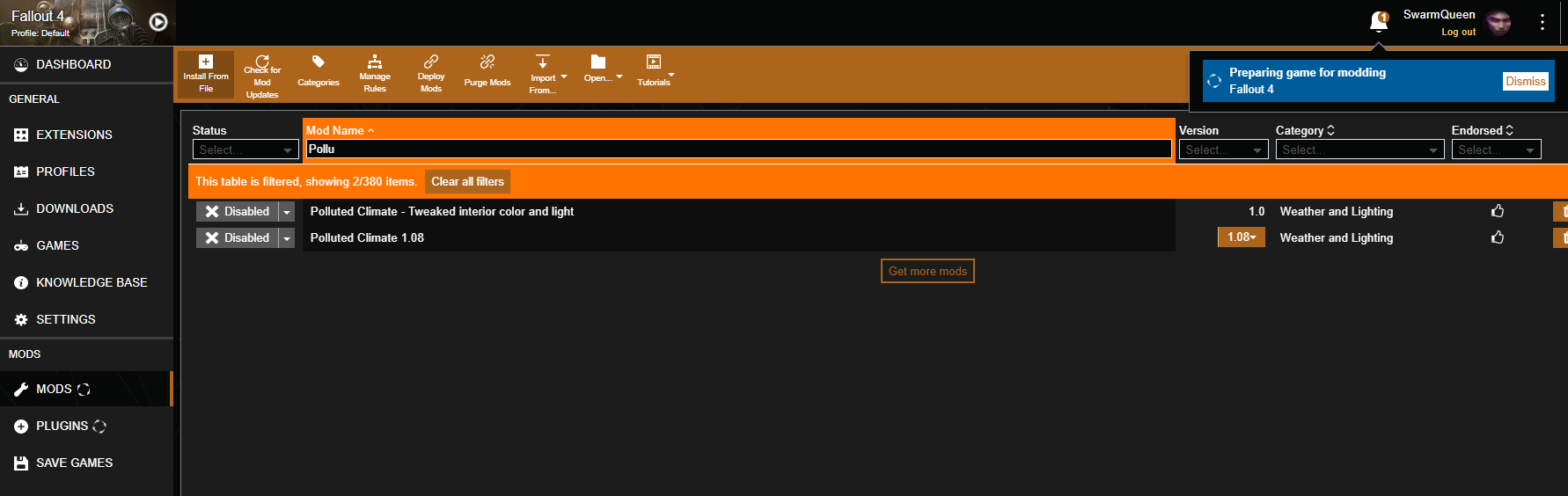Open the Endorsed filter dropdown
Image resolution: width=1568 pixels, height=496 pixels.
coord(1496,150)
